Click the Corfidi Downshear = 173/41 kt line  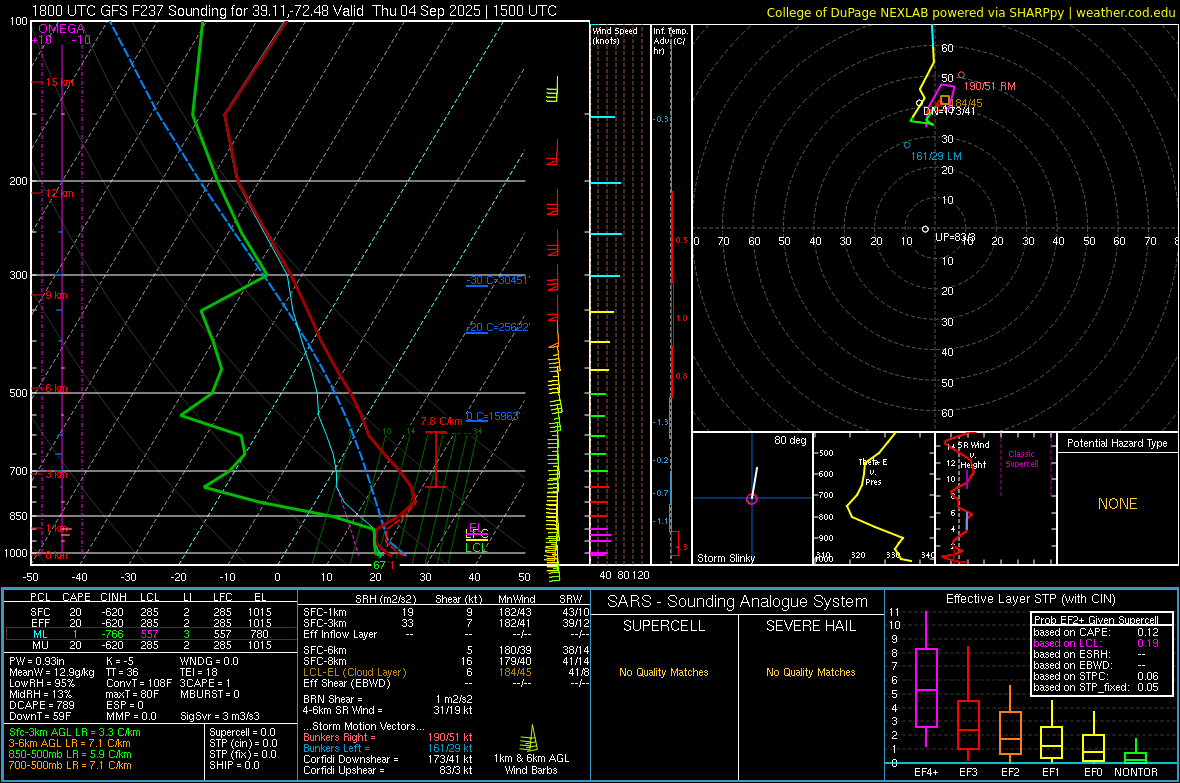[388, 759]
